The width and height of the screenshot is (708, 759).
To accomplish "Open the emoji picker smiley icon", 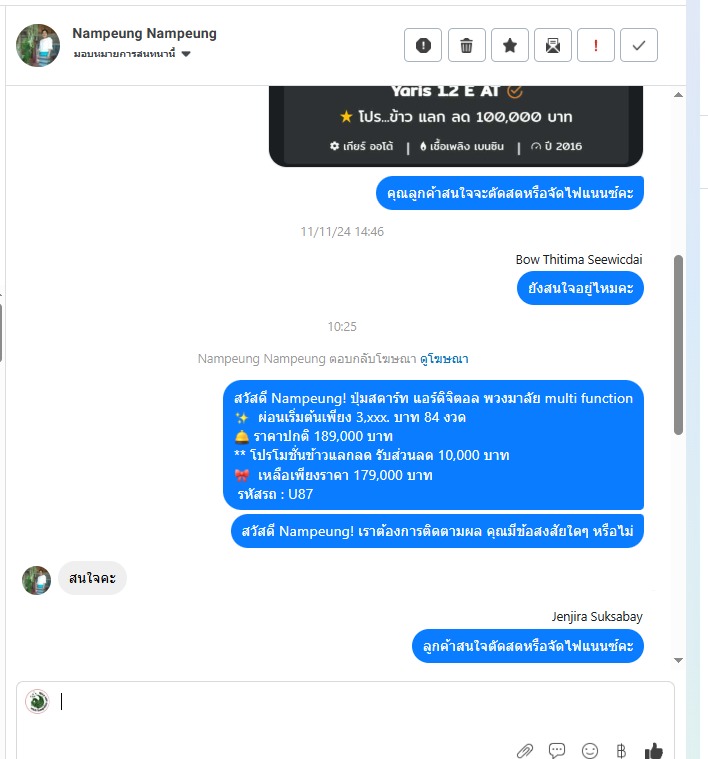I will click(589, 750).
